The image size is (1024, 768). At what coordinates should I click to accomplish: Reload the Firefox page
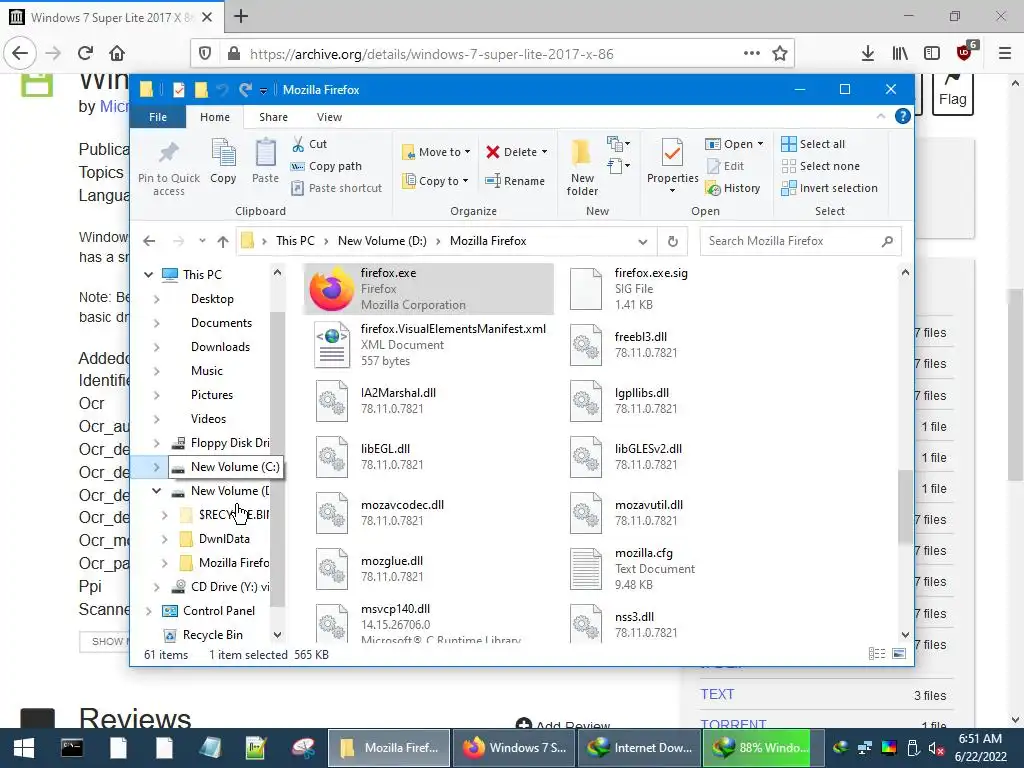point(85,53)
